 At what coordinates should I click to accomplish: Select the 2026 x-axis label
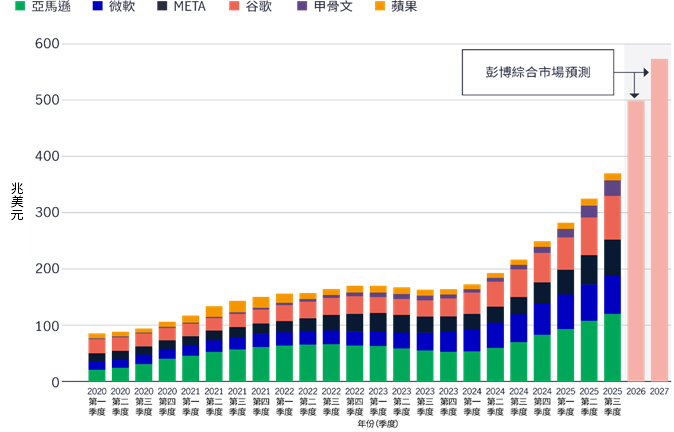636,392
